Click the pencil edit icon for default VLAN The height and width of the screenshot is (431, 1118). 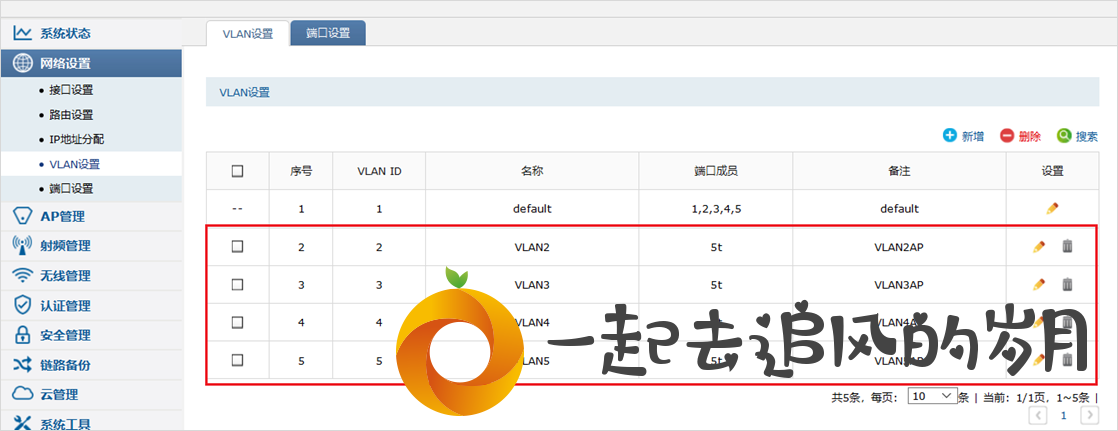pos(1052,208)
